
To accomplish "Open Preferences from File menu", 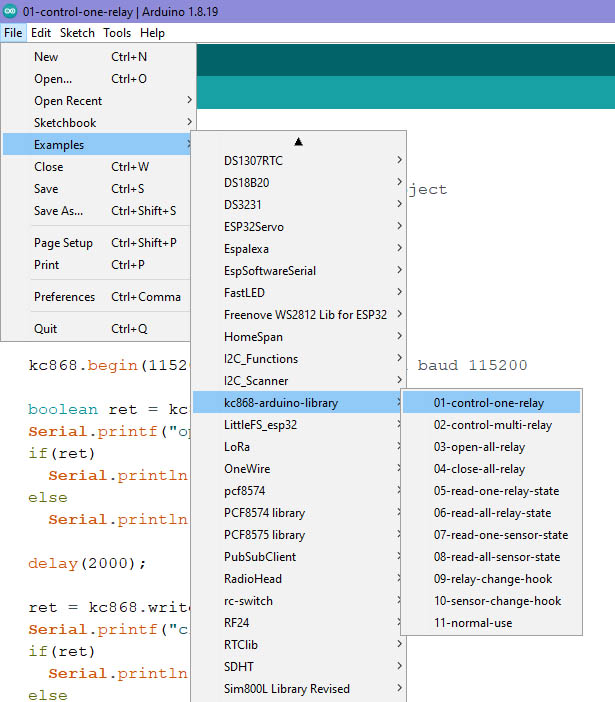I will pyautogui.click(x=64, y=297).
